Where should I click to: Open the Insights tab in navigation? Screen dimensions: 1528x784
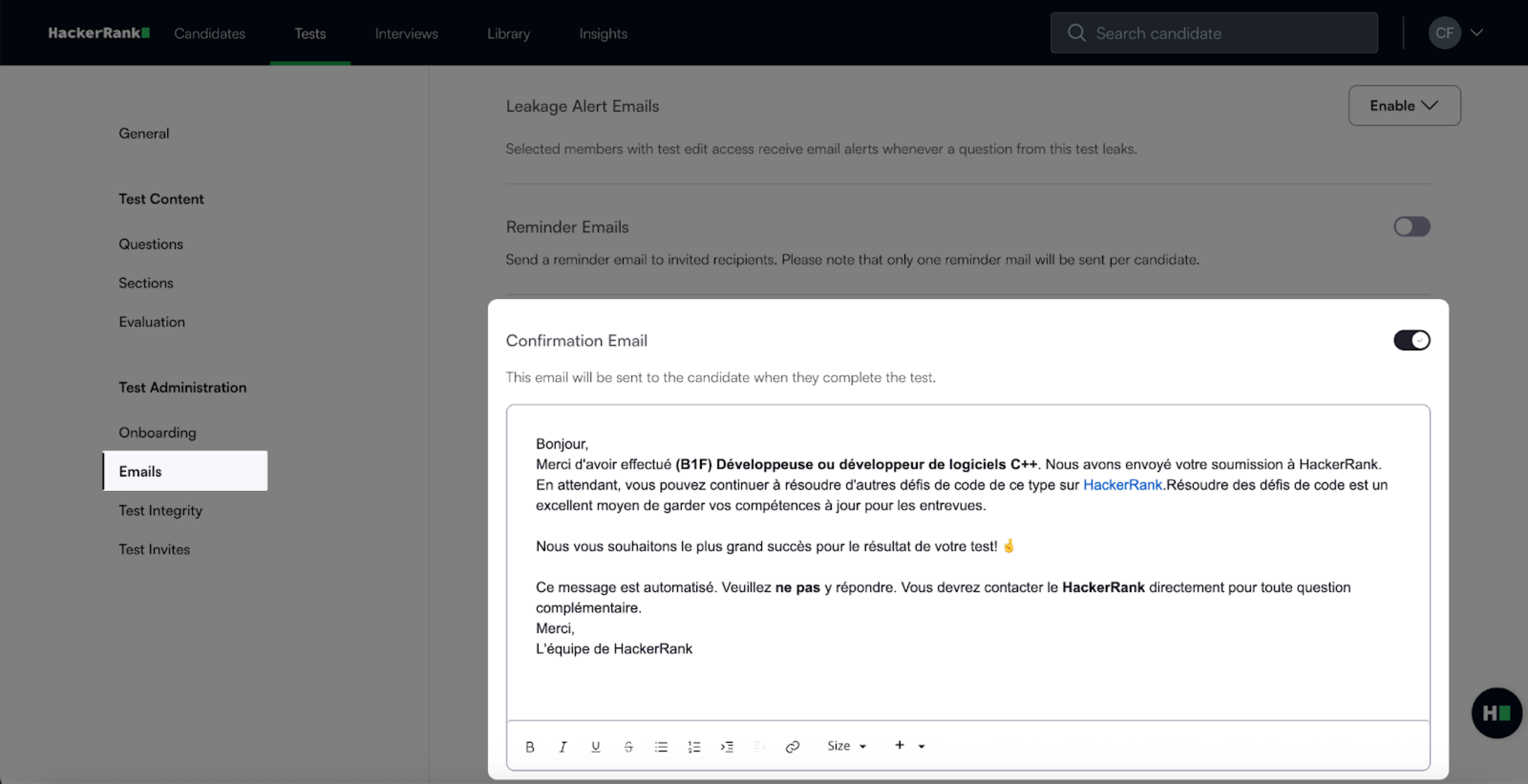[603, 33]
